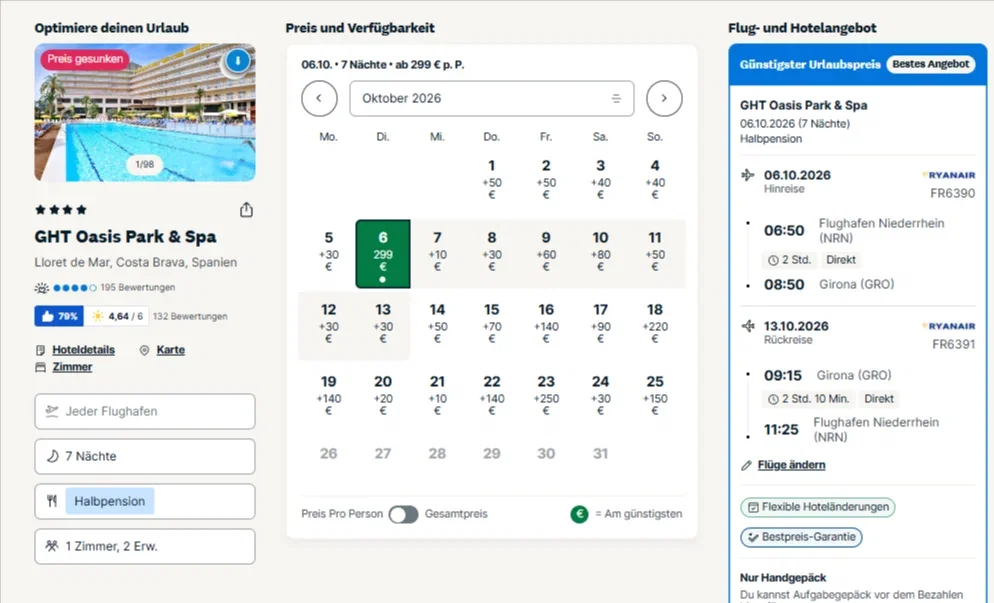Screen dimensions: 994x603
Task: Open the Jeder Flughafen airport dropdown
Action: (x=145, y=412)
